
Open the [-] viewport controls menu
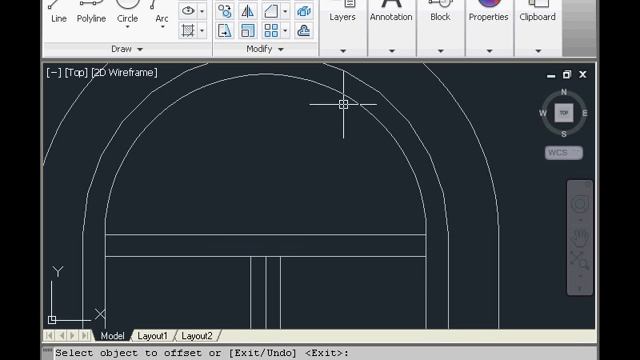point(54,73)
